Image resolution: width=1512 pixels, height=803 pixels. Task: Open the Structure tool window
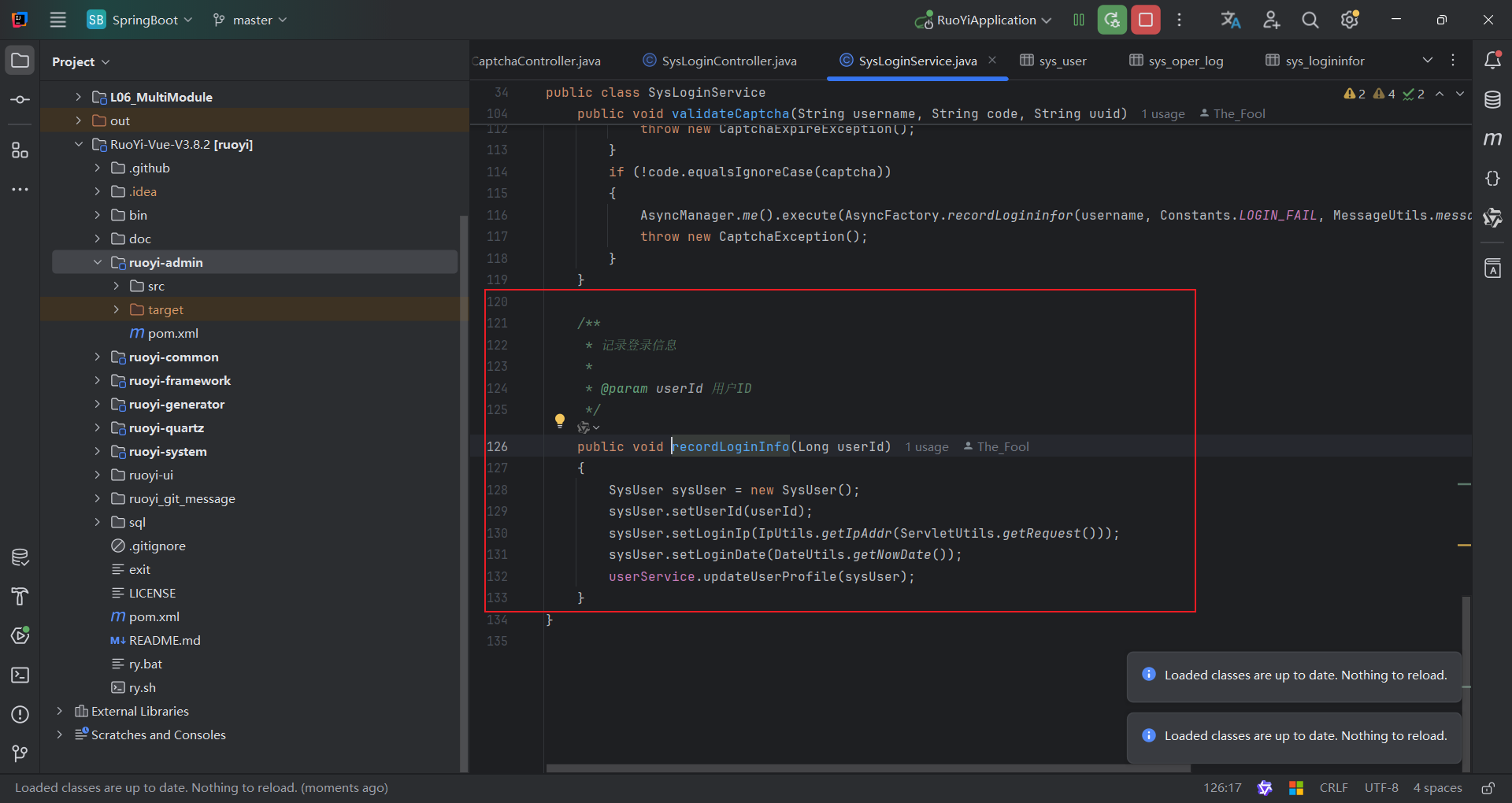click(x=20, y=150)
